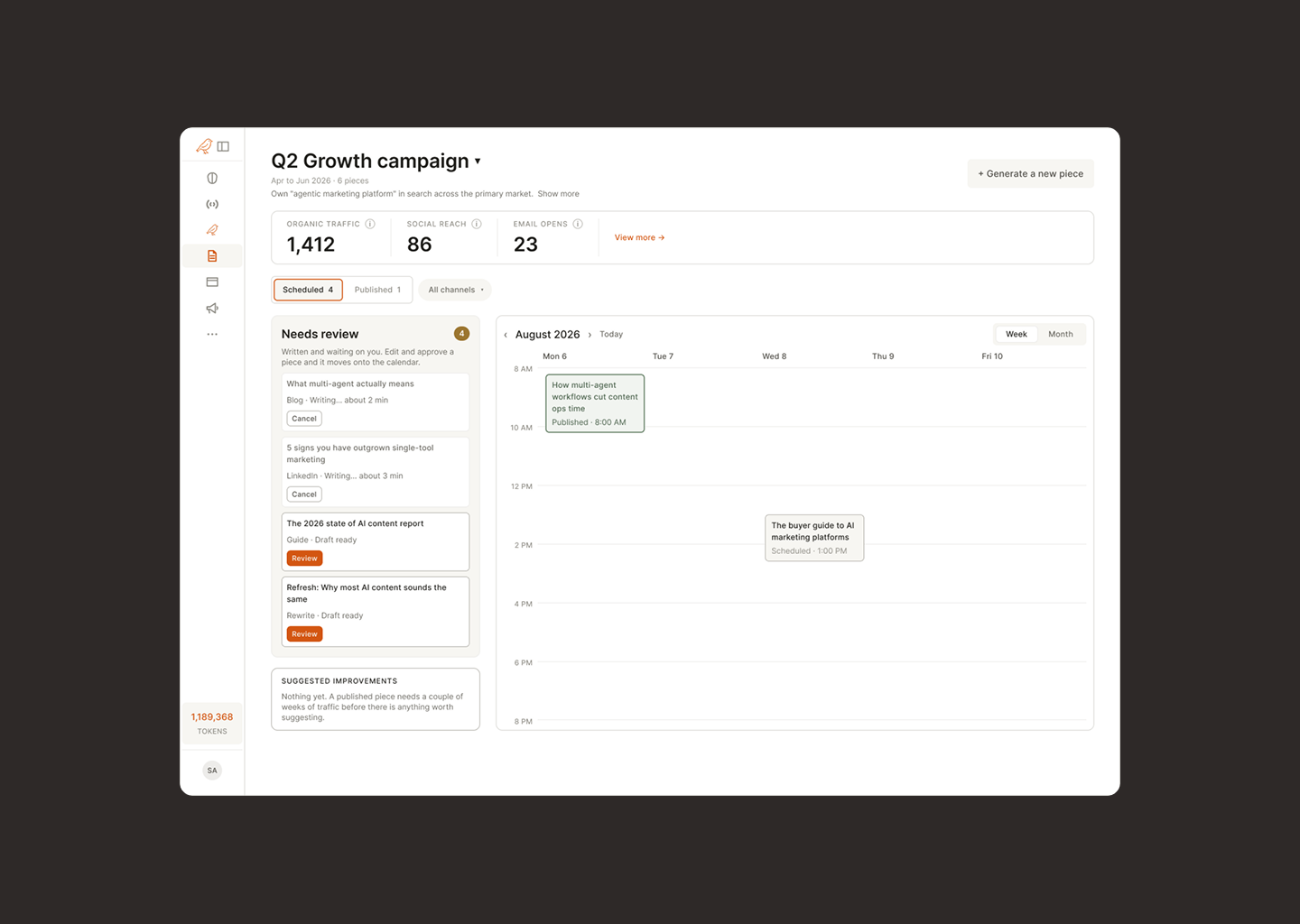Click the 'Thu 9' column header

pyautogui.click(x=883, y=356)
